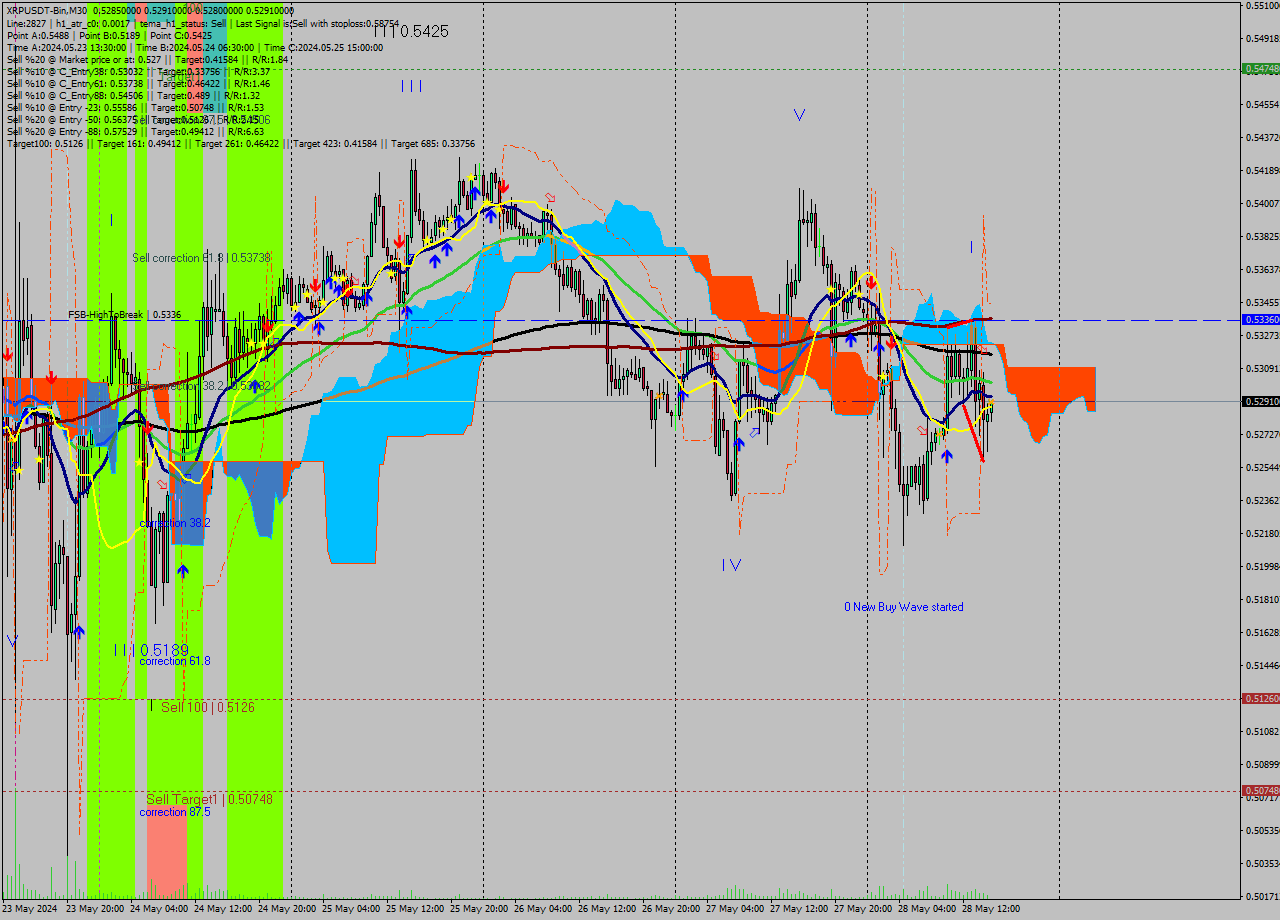Click the '23 May 20:00' time axis label
The height and width of the screenshot is (920, 1280).
coord(95,909)
